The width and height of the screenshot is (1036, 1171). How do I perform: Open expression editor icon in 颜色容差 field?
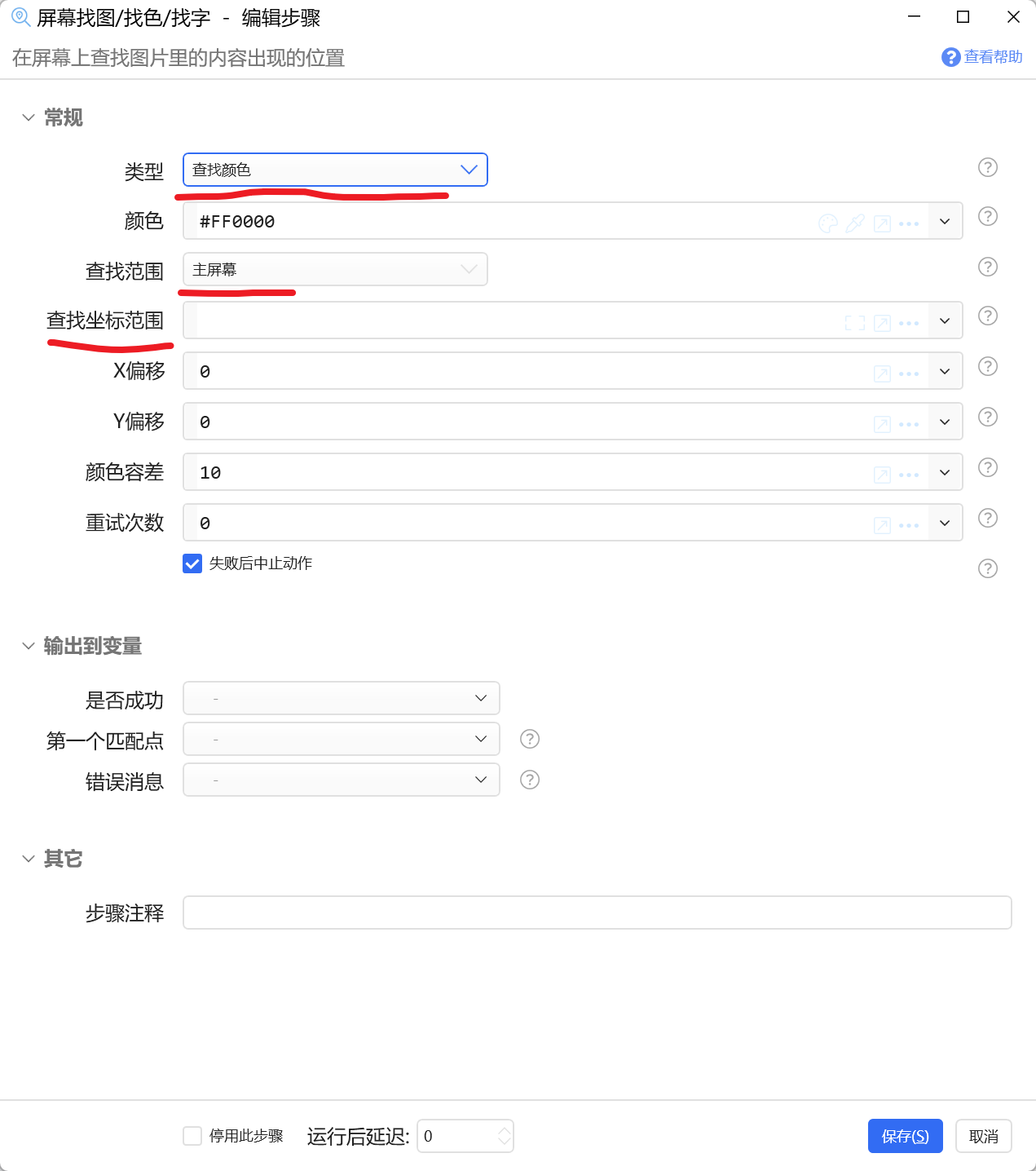tap(882, 475)
